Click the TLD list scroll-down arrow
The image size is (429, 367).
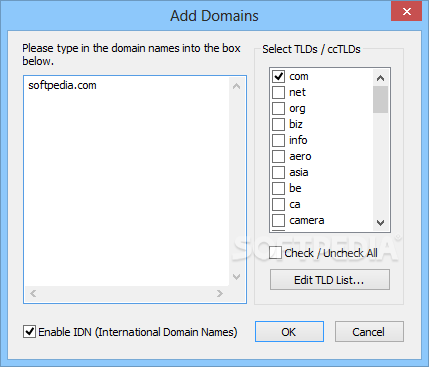pyautogui.click(x=380, y=223)
